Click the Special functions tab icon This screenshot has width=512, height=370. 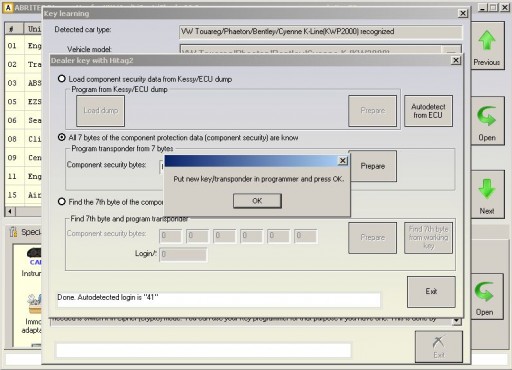pyautogui.click(x=13, y=231)
